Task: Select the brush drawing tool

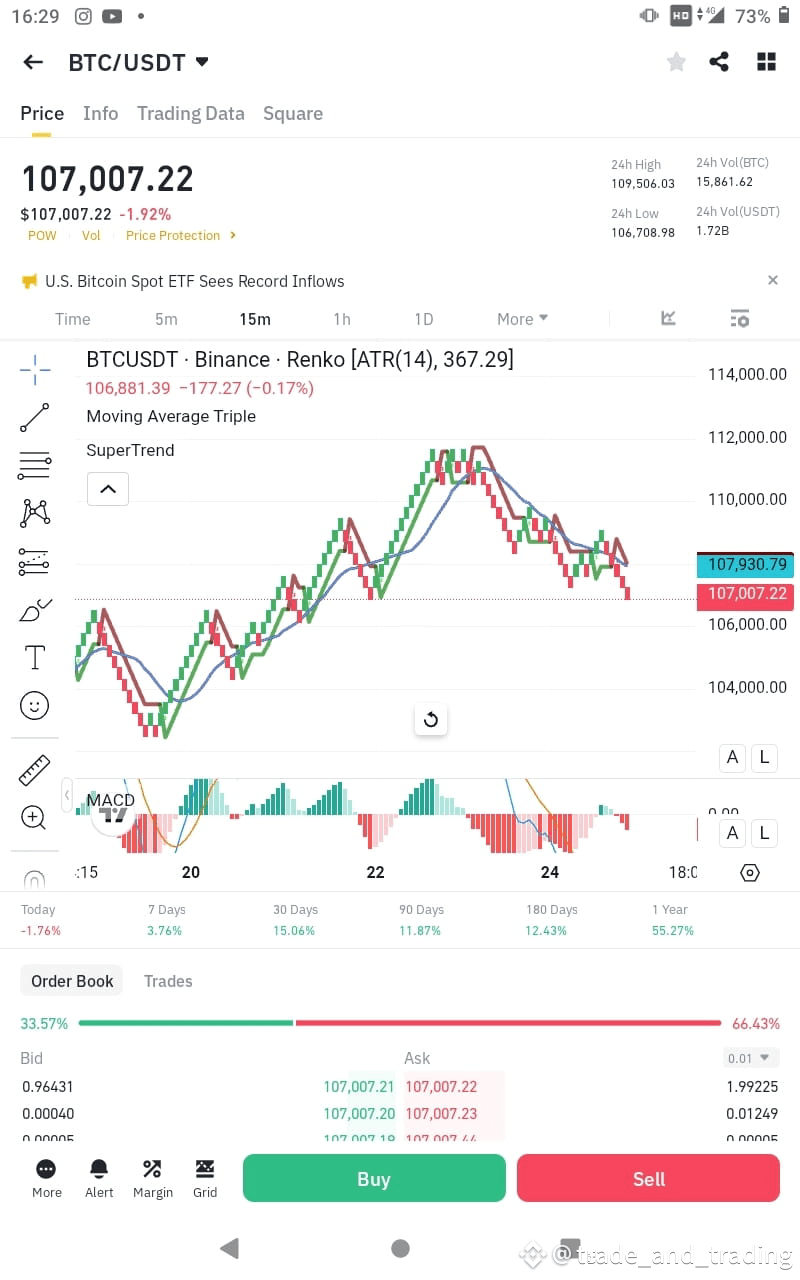Action: pos(35,609)
